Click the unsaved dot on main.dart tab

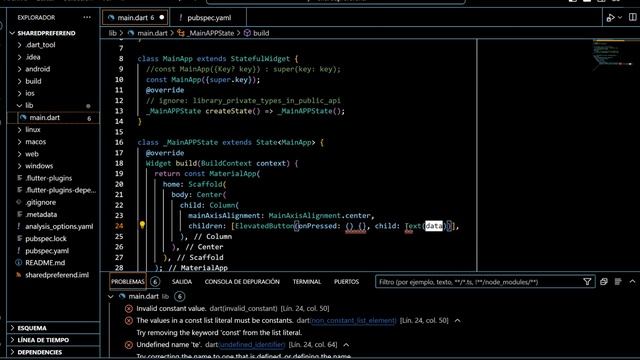pyautogui.click(x=162, y=18)
